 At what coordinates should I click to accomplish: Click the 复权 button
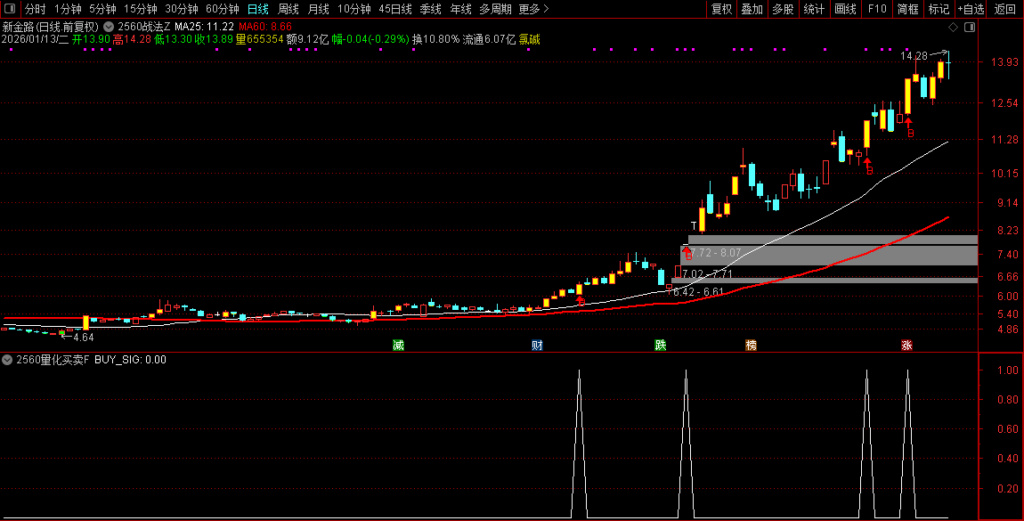(720, 9)
